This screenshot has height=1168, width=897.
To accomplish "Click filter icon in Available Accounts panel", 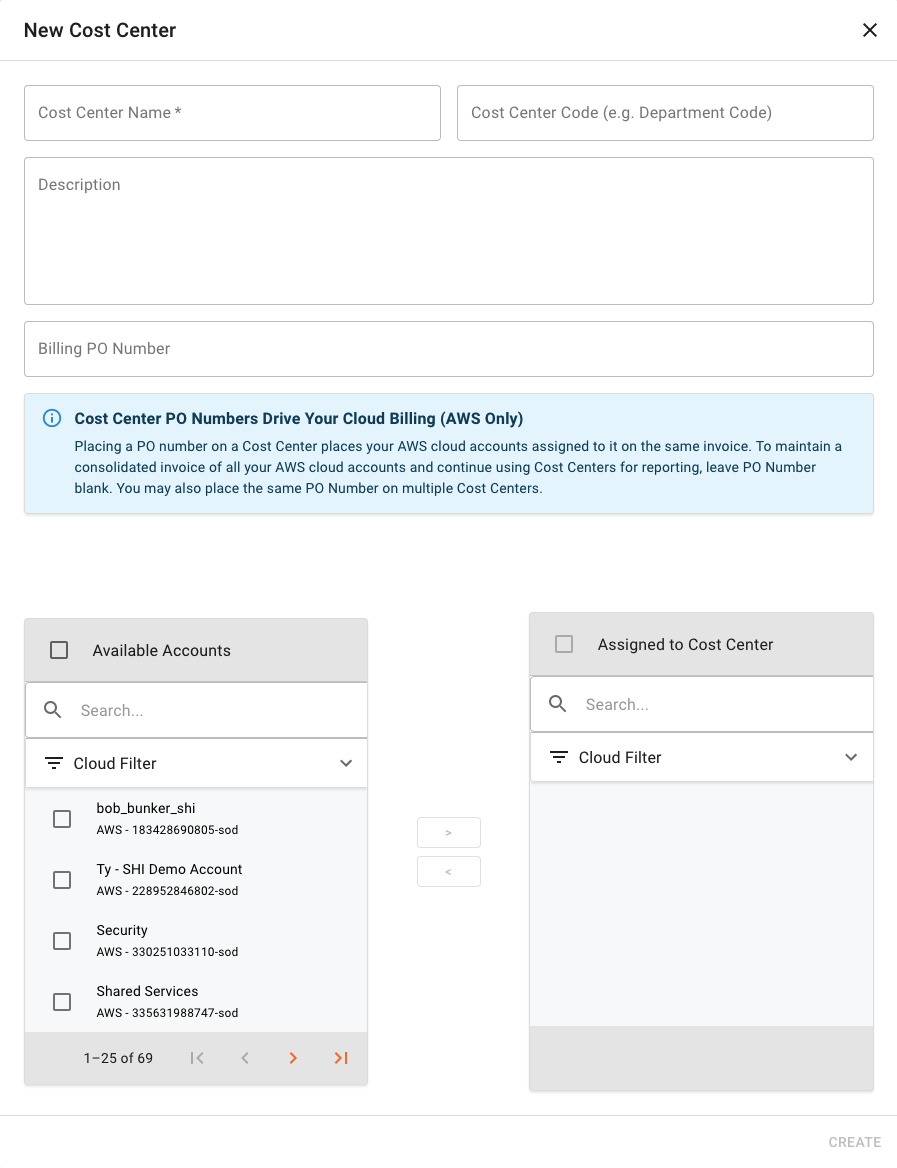I will [x=54, y=763].
